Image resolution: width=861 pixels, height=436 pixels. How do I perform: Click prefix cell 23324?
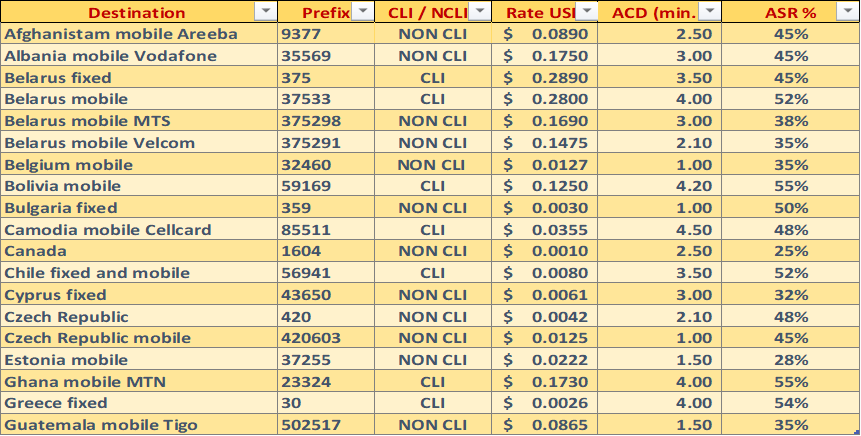click(326, 382)
